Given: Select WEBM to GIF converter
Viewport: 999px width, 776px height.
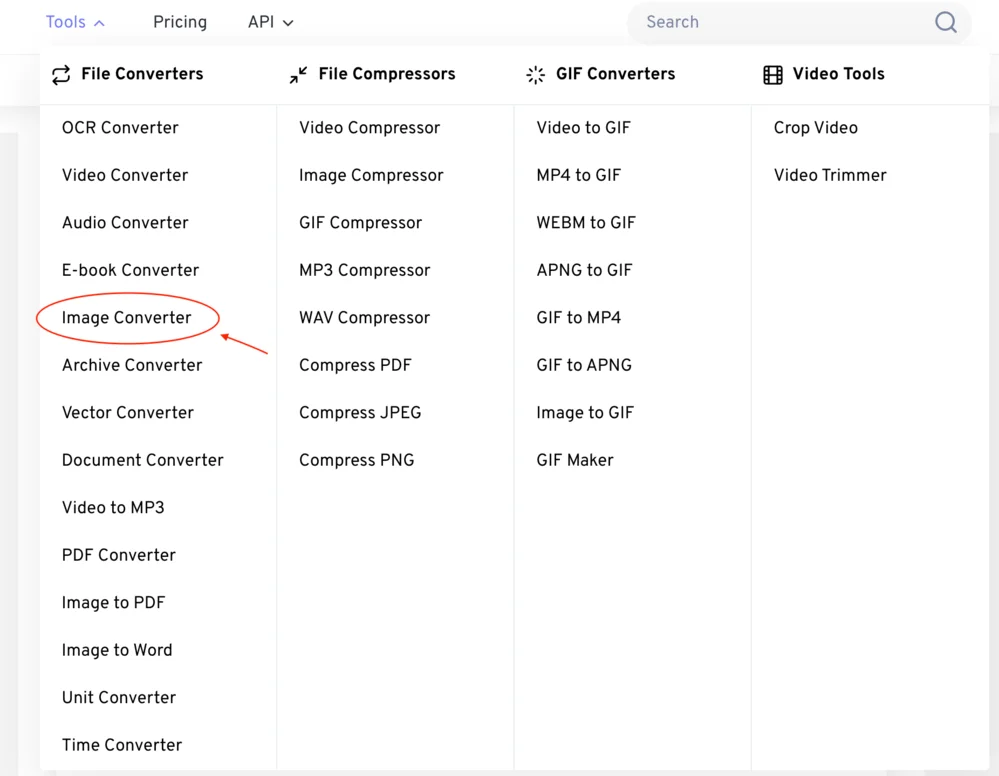Looking at the screenshot, I should tap(586, 223).
